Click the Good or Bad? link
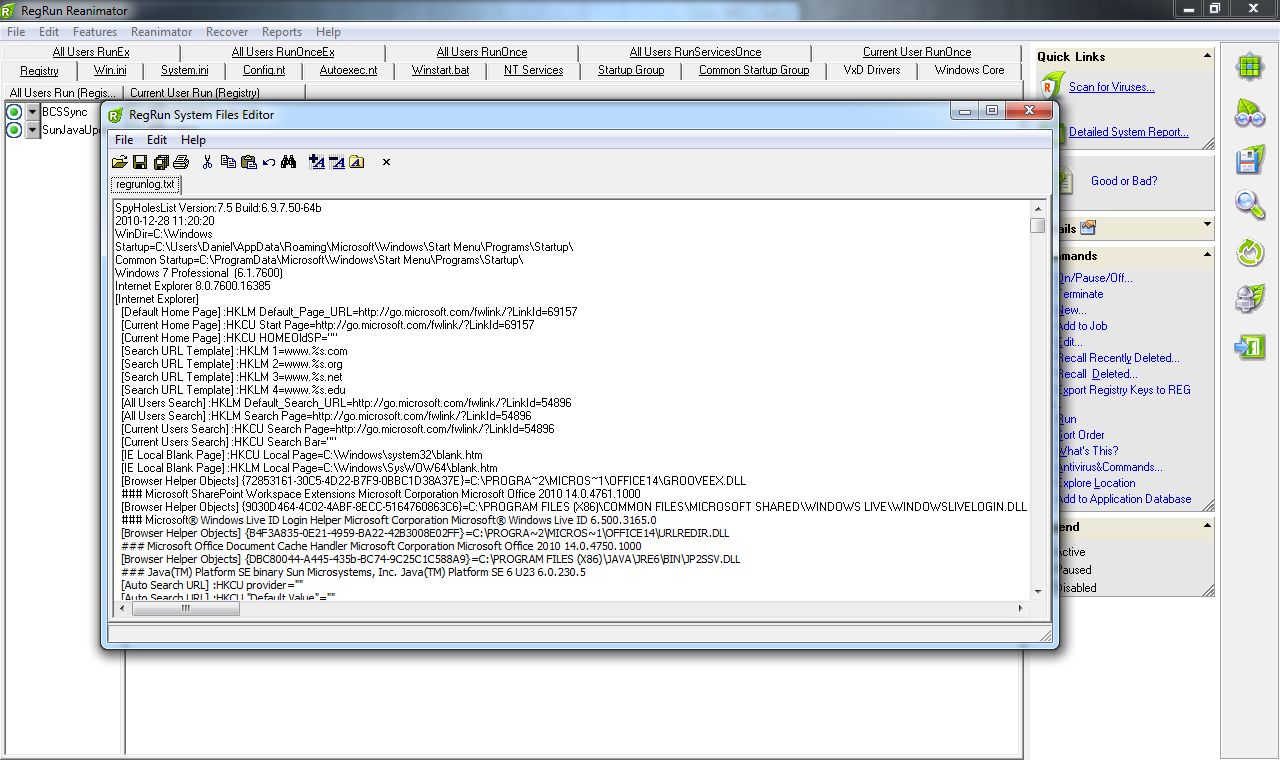The width and height of the screenshot is (1280, 760). point(1124,181)
